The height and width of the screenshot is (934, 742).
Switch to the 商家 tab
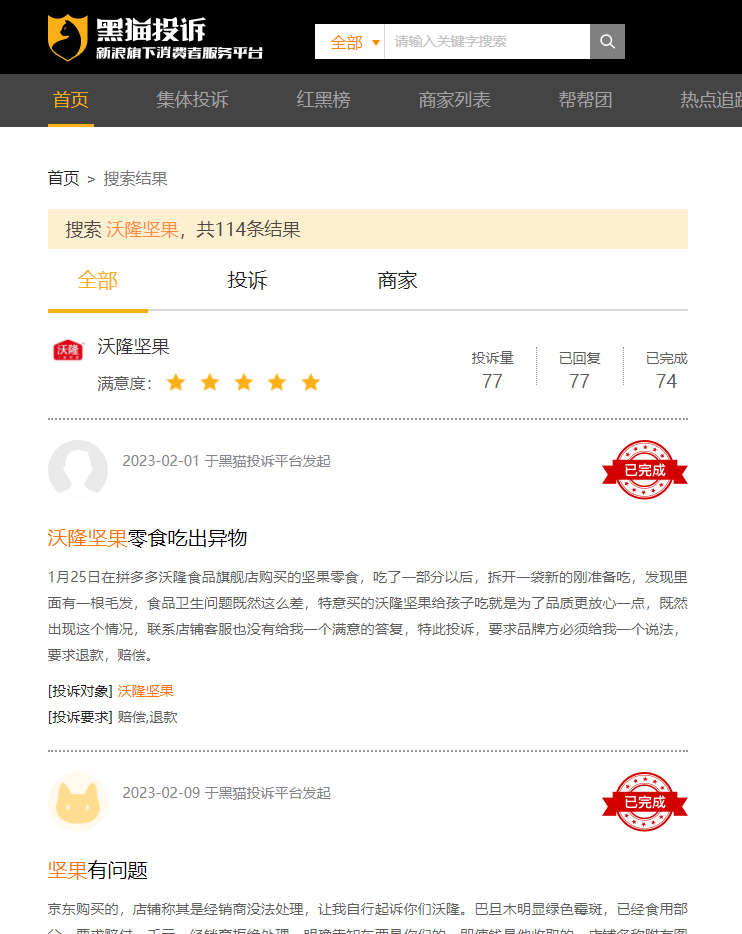[397, 281]
